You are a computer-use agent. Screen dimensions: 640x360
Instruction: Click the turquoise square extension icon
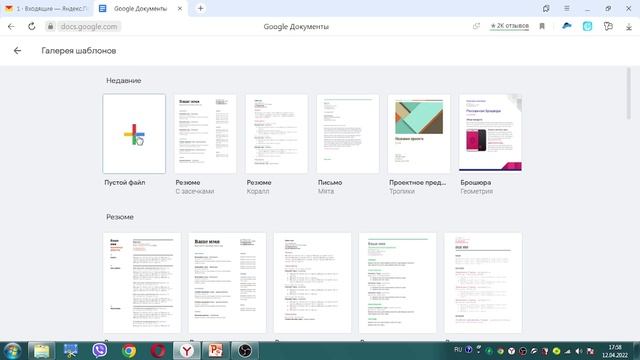(x=587, y=26)
